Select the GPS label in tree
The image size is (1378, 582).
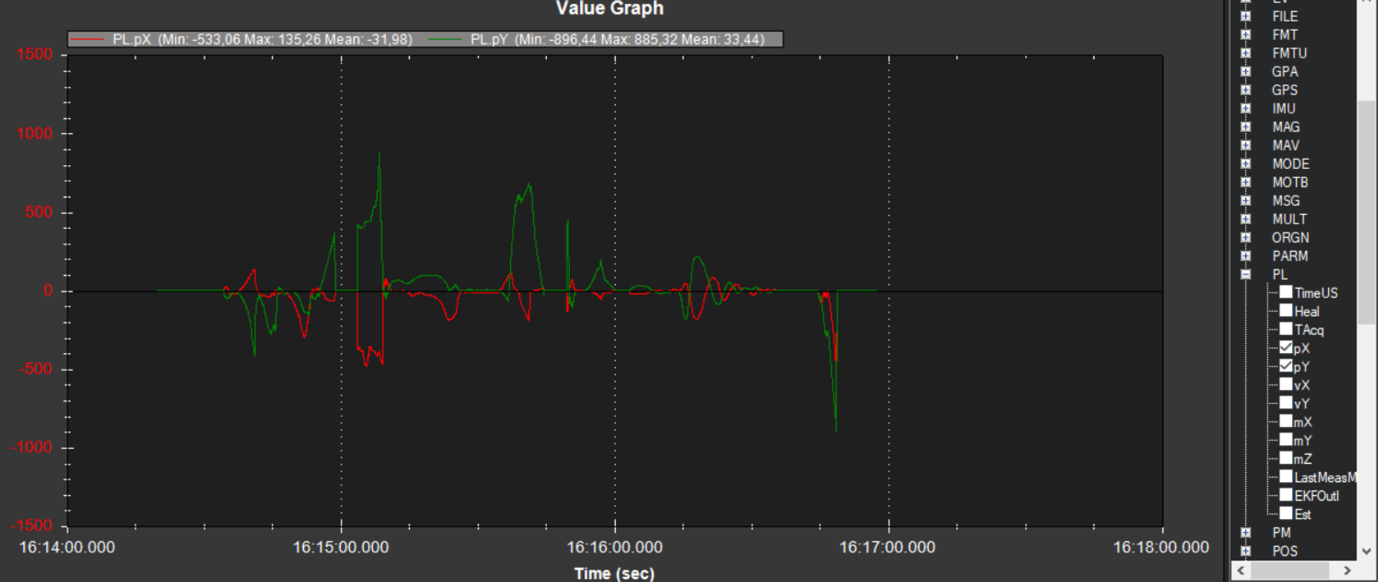(x=1285, y=90)
